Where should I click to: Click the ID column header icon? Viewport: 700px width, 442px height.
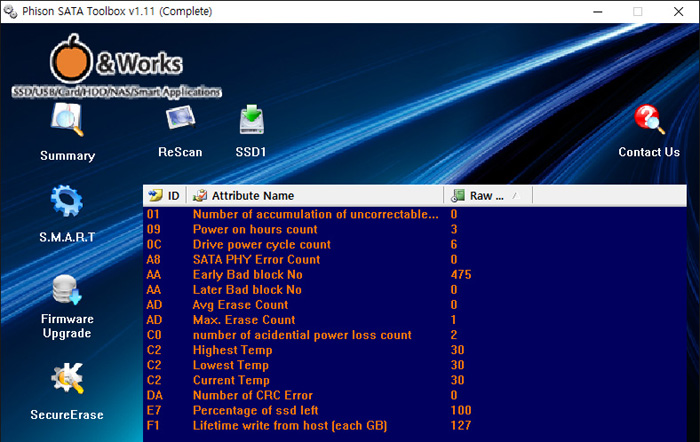pyautogui.click(x=155, y=195)
